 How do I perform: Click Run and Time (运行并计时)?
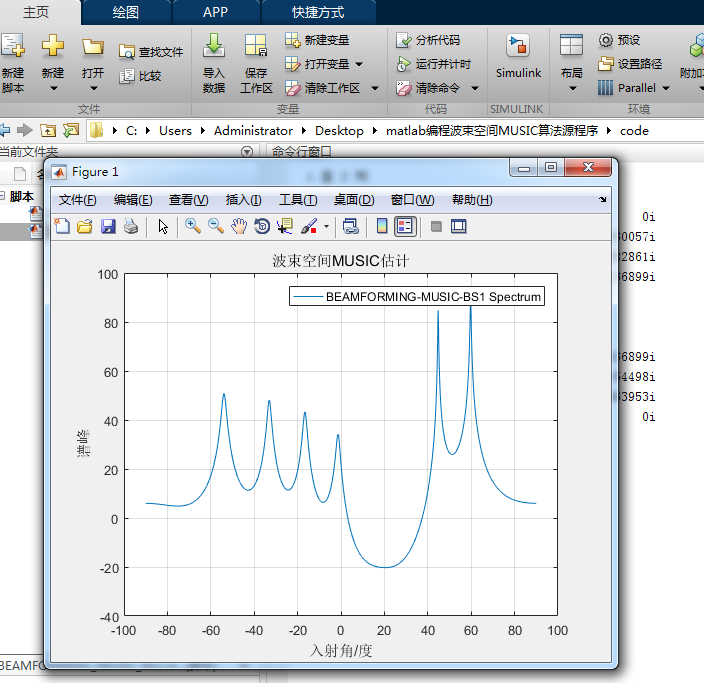coord(433,64)
